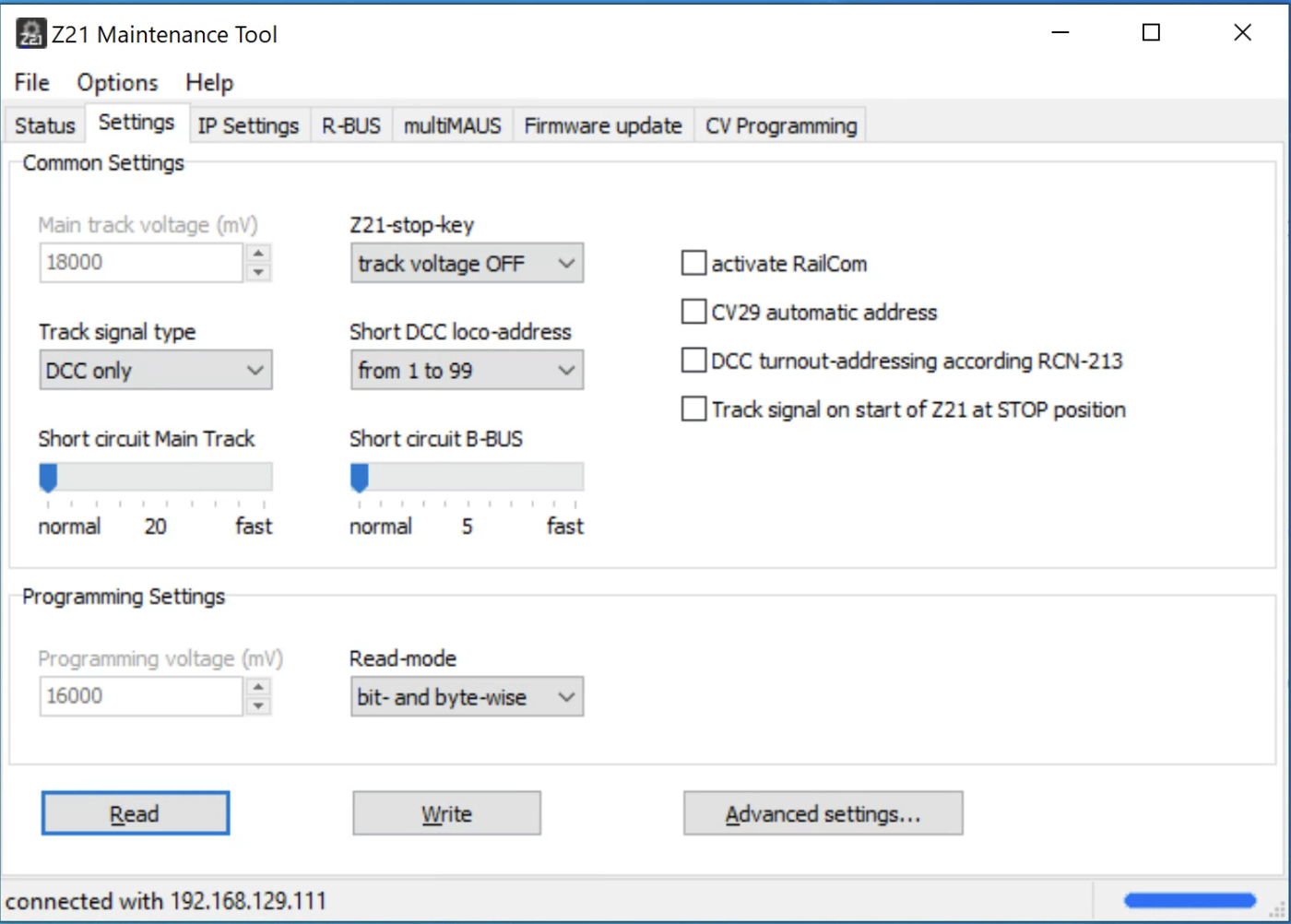
Task: Click the Read button
Action: coord(136,813)
